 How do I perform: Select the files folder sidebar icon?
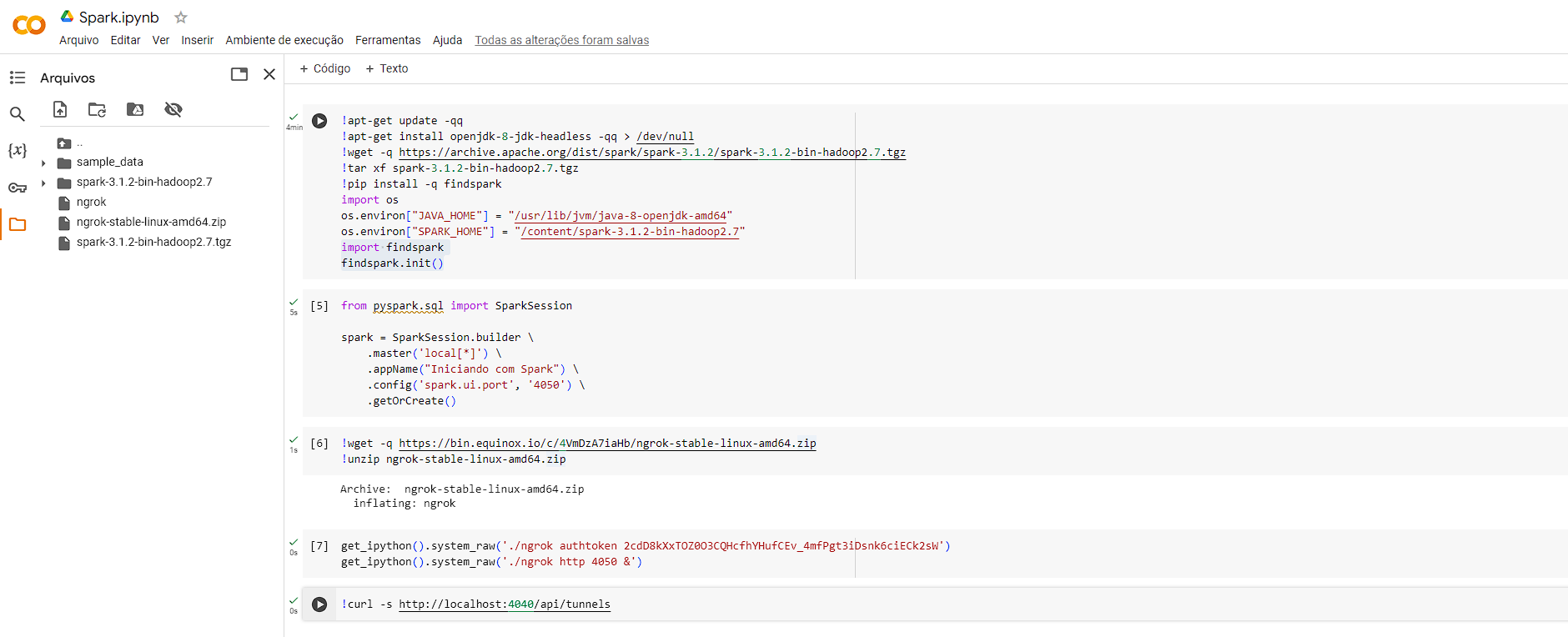18,224
